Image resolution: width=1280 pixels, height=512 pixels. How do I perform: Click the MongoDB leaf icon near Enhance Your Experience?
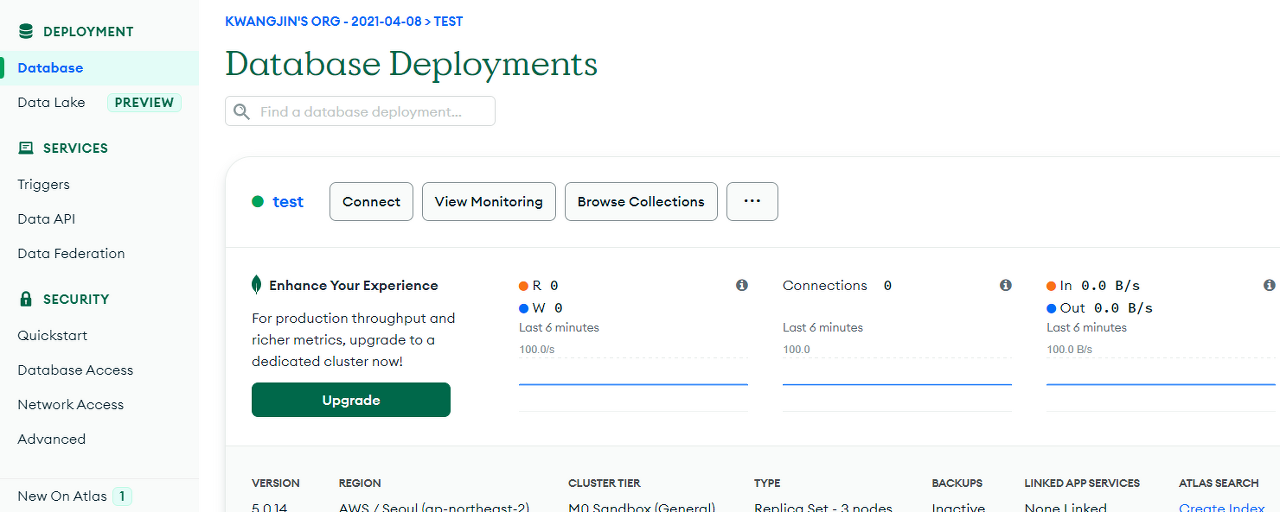(257, 285)
